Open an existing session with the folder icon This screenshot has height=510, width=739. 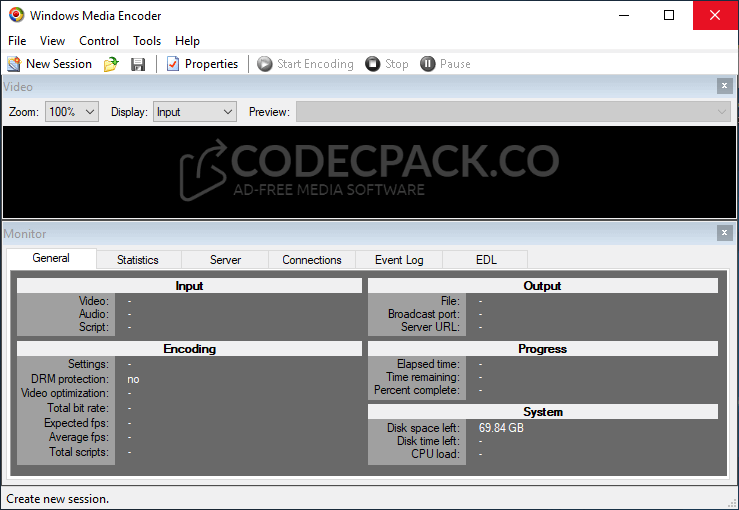(111, 64)
